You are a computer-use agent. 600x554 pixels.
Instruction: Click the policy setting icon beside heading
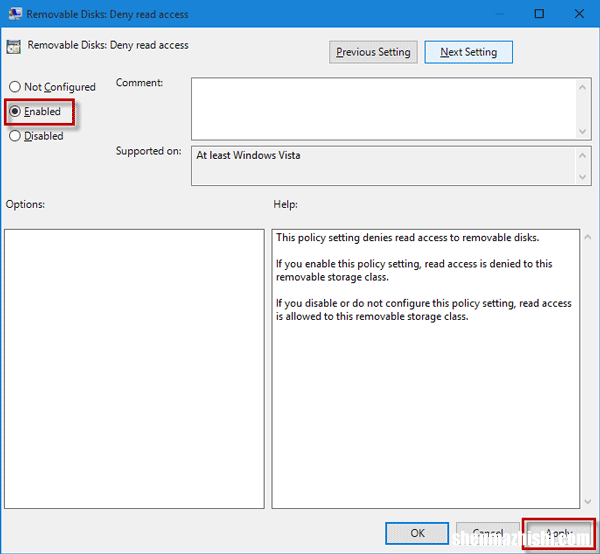13,47
